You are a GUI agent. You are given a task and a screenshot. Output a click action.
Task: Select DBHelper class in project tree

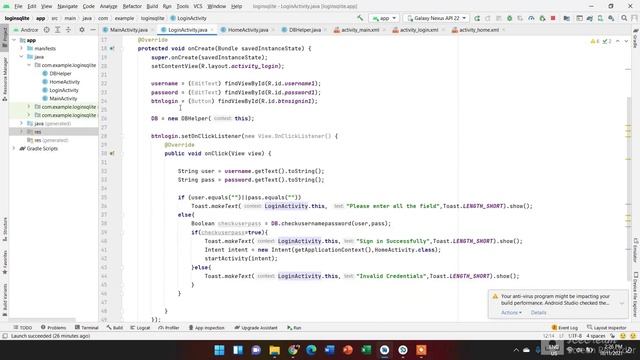coord(60,73)
